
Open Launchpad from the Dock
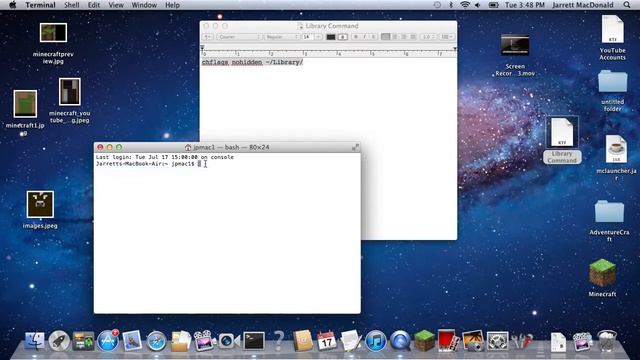[x=59, y=340]
